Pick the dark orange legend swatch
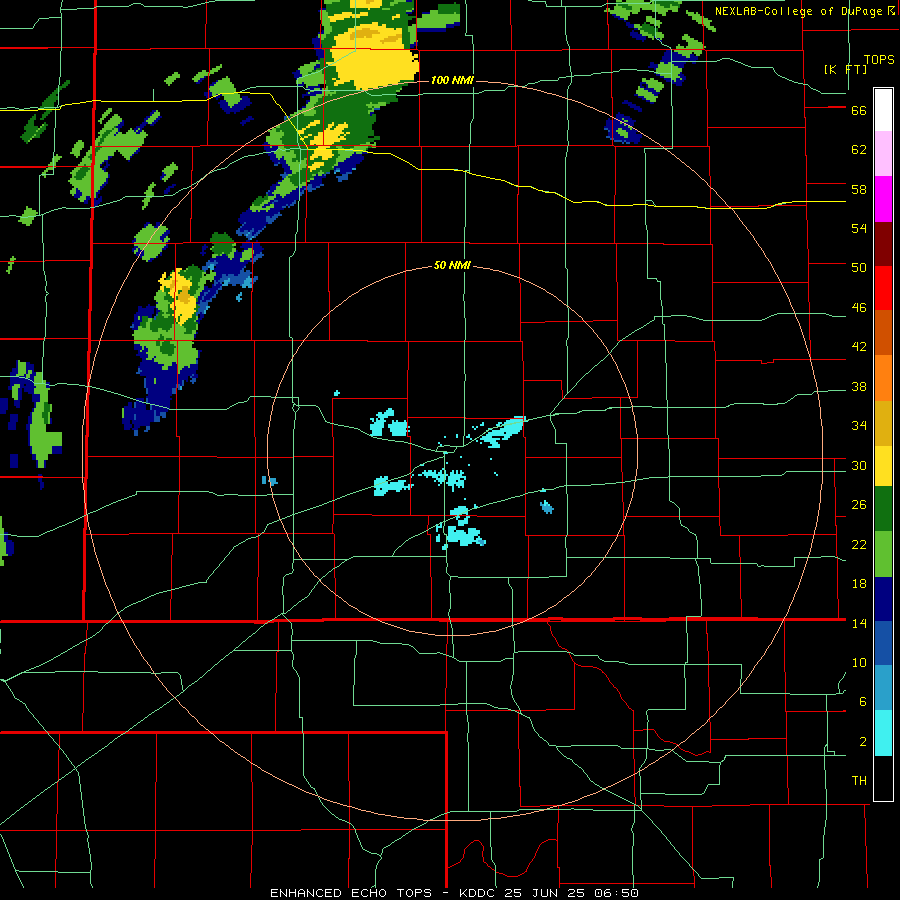The height and width of the screenshot is (900, 900). (883, 332)
